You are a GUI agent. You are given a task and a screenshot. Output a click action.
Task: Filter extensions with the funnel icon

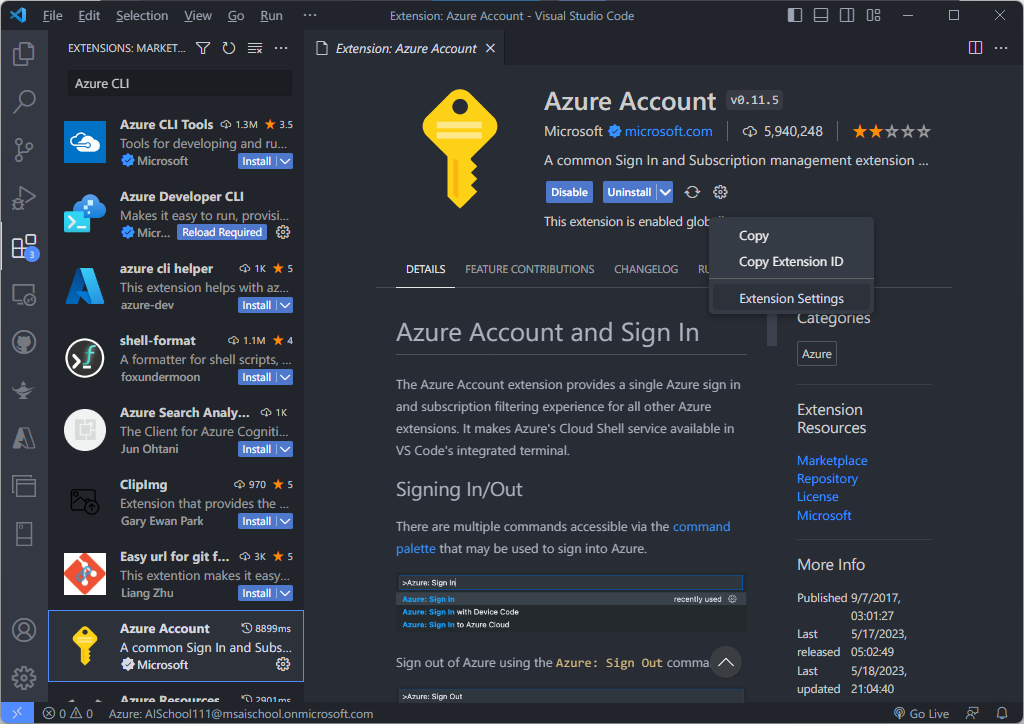[203, 48]
